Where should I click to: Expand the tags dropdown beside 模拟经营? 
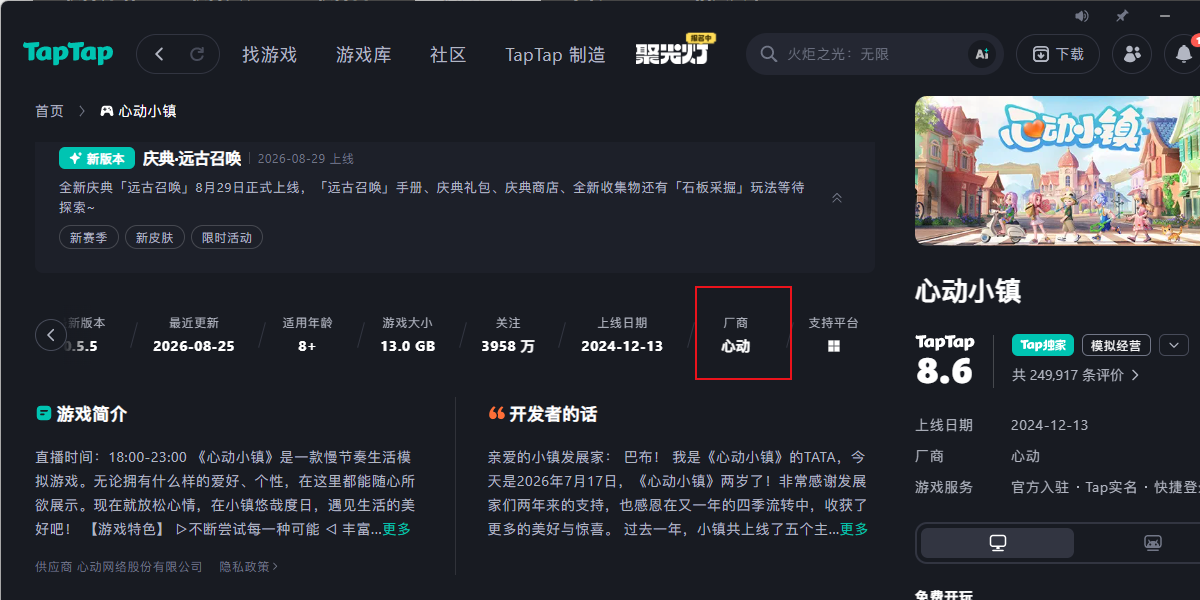[x=1174, y=345]
